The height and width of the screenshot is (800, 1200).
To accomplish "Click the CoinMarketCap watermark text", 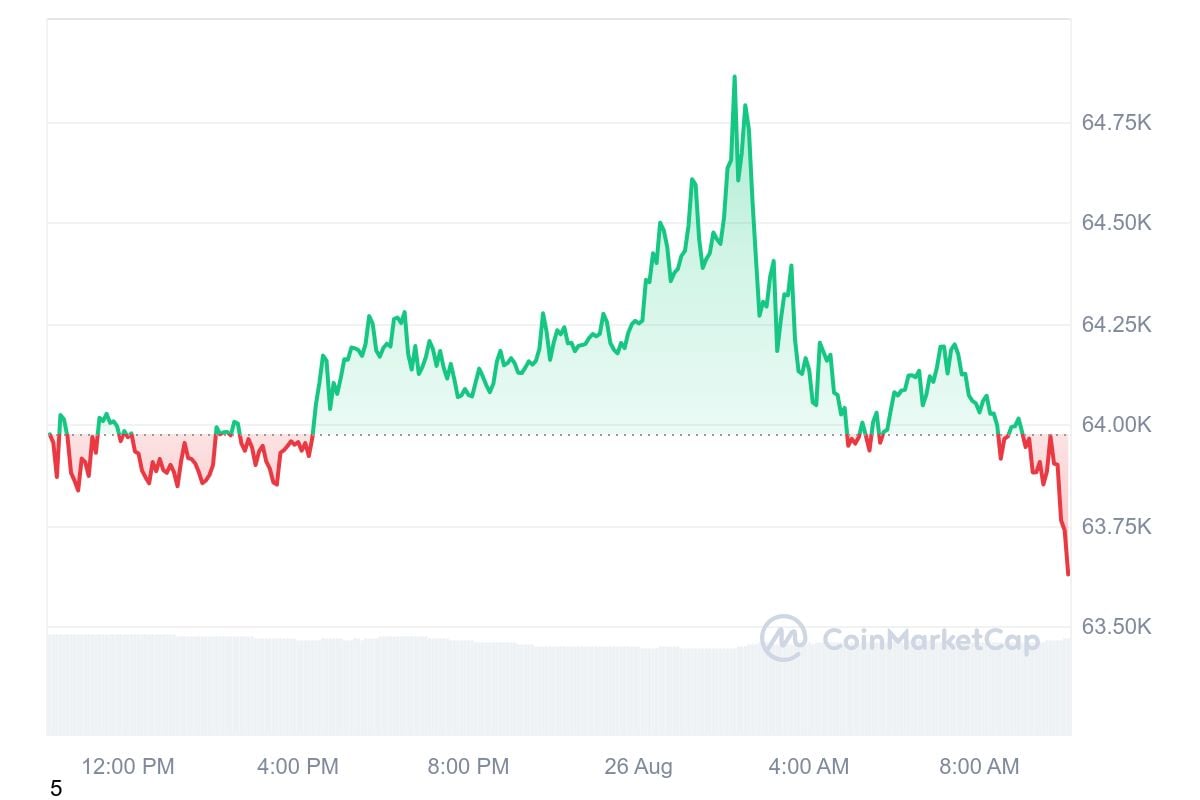I will pos(930,640).
